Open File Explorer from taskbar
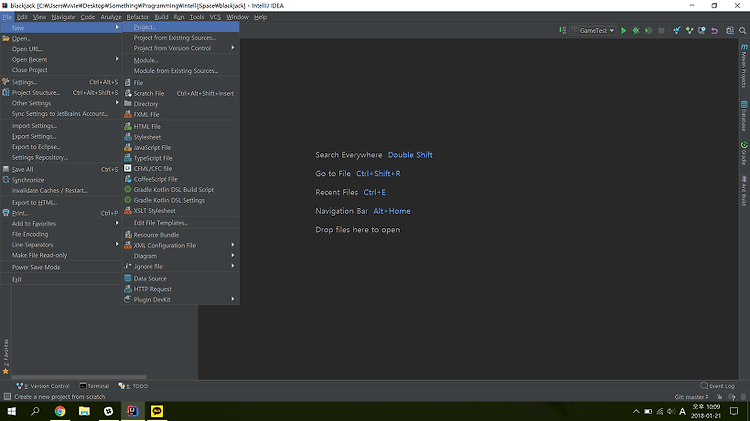This screenshot has height=421, width=750. (x=84, y=411)
